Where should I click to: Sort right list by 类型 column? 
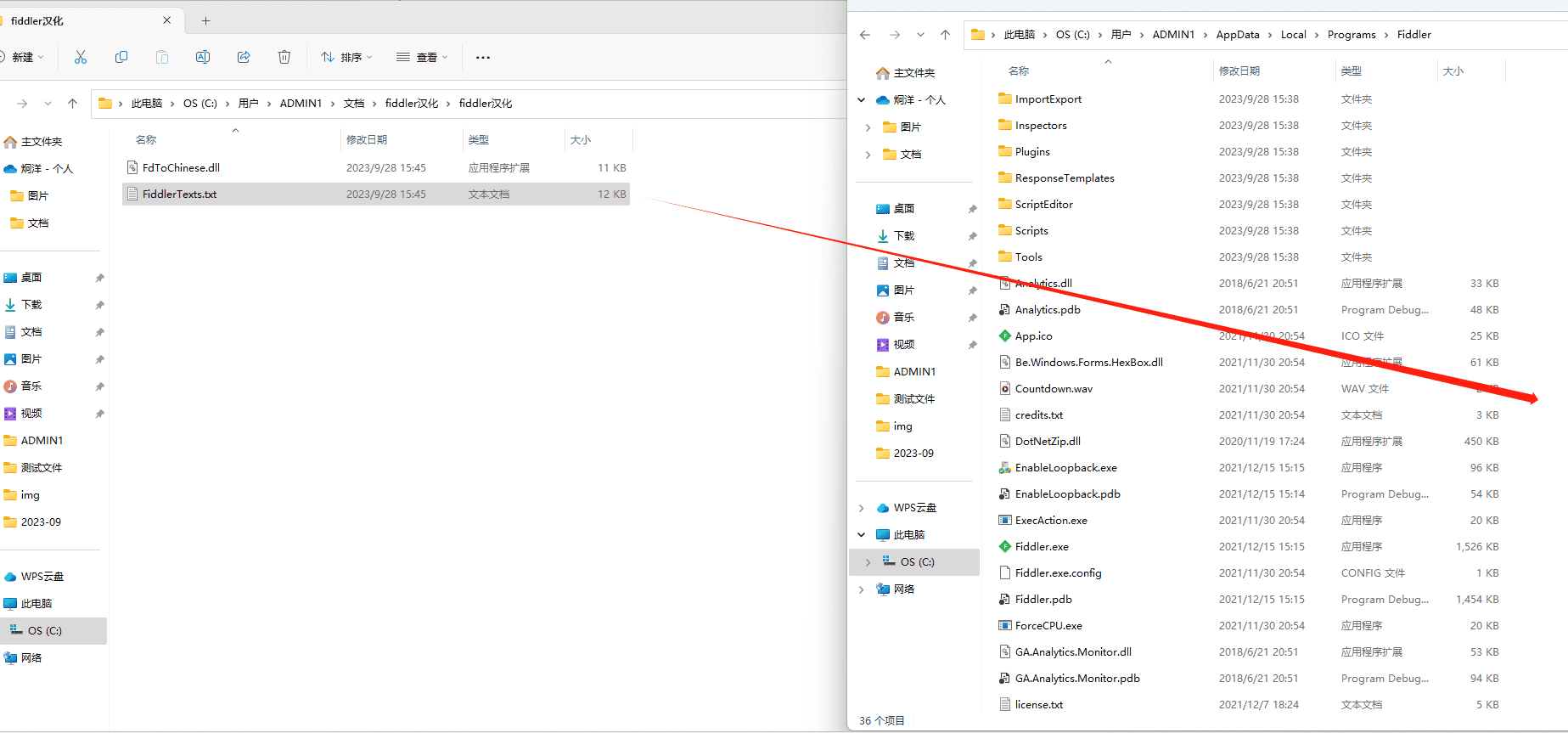click(1352, 71)
